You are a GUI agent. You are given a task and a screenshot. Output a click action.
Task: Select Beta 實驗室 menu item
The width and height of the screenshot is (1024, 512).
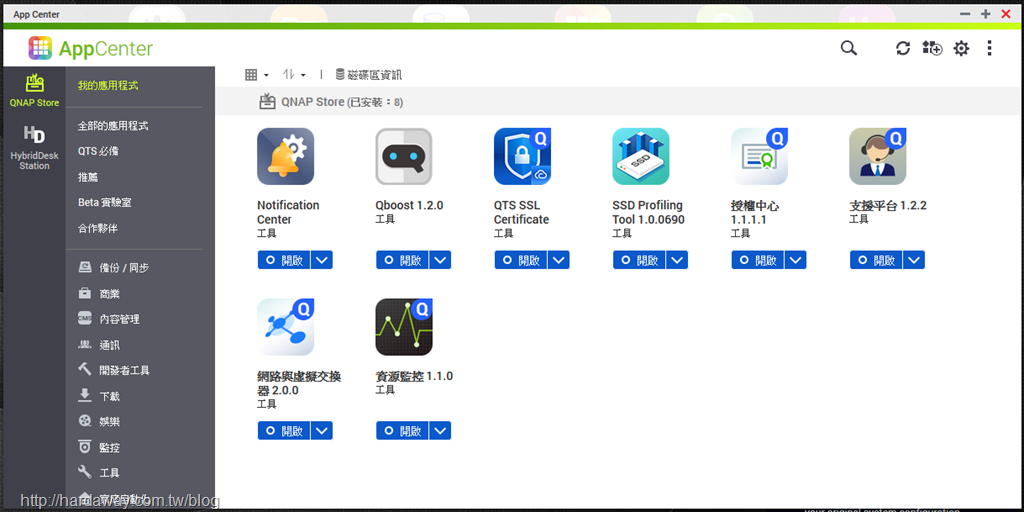click(x=104, y=202)
